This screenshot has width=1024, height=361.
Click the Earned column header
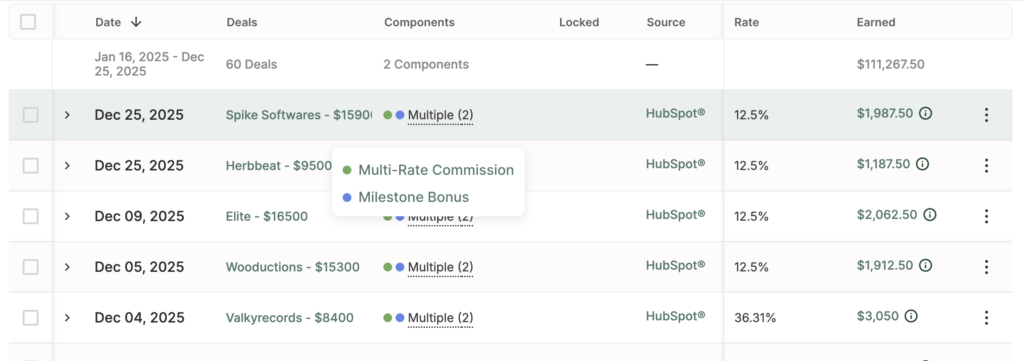click(x=876, y=22)
